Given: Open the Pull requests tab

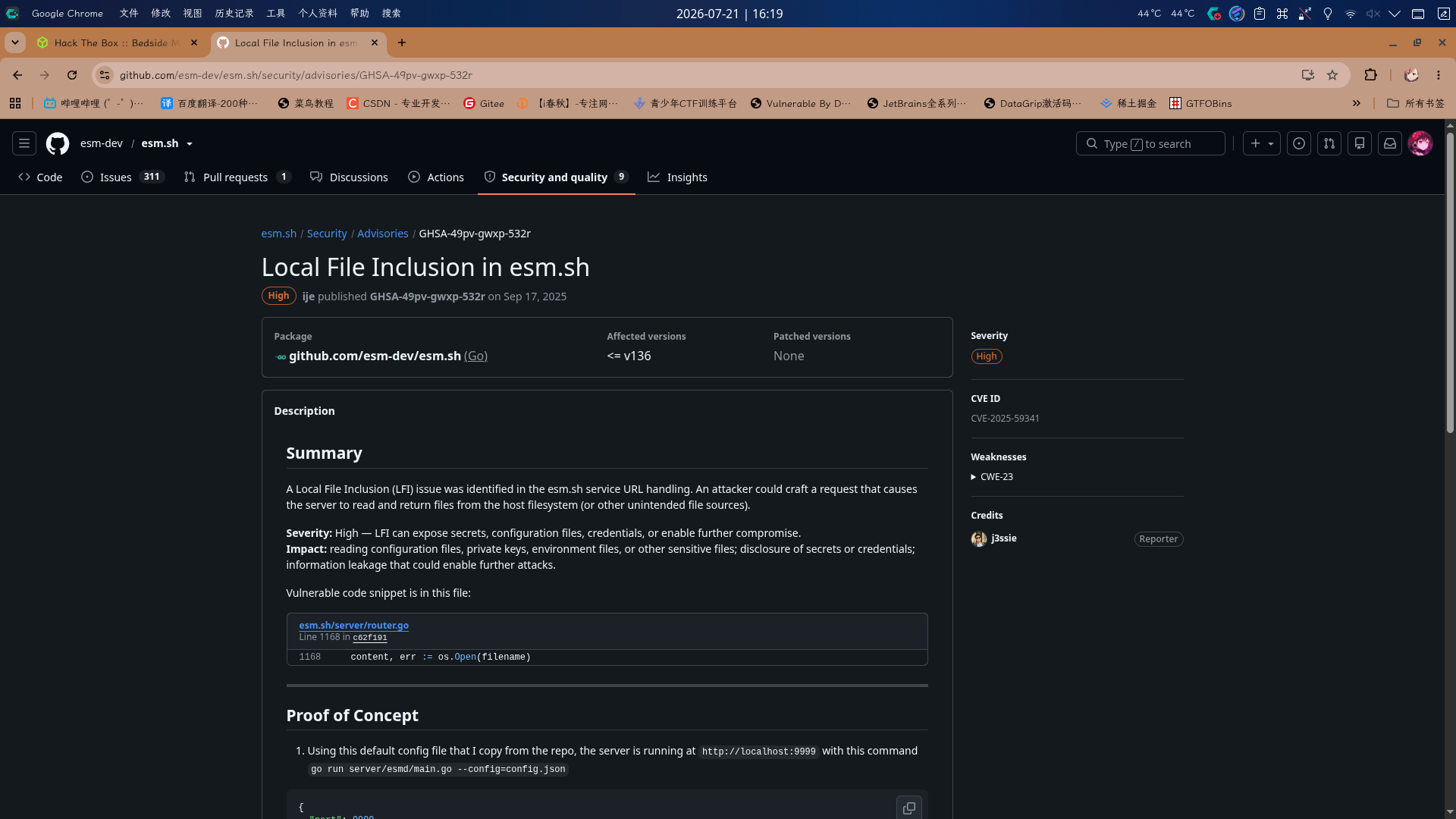Looking at the screenshot, I should point(237,177).
